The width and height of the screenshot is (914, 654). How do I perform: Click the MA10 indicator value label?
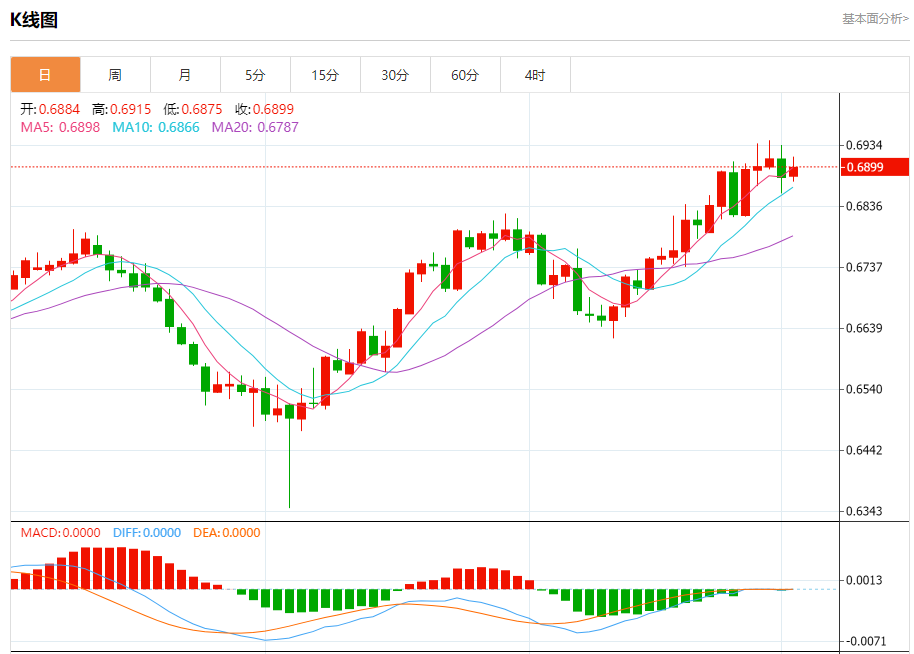[156, 127]
